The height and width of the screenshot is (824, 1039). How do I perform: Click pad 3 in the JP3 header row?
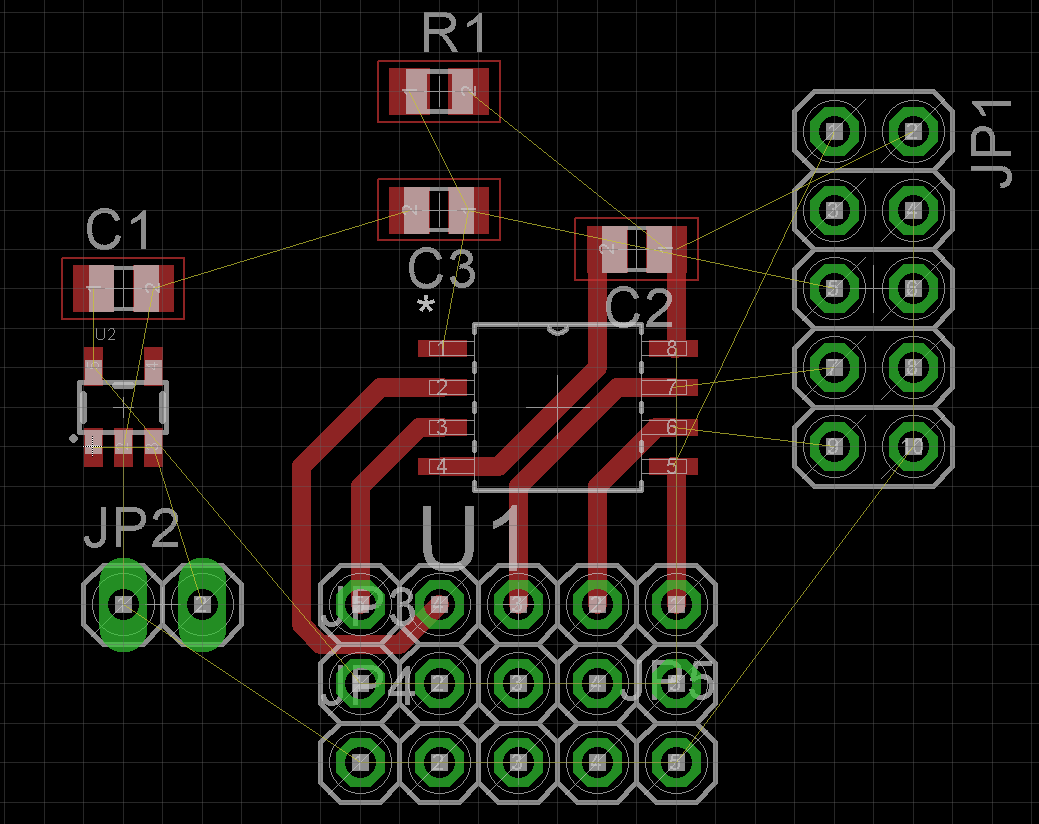pyautogui.click(x=518, y=604)
